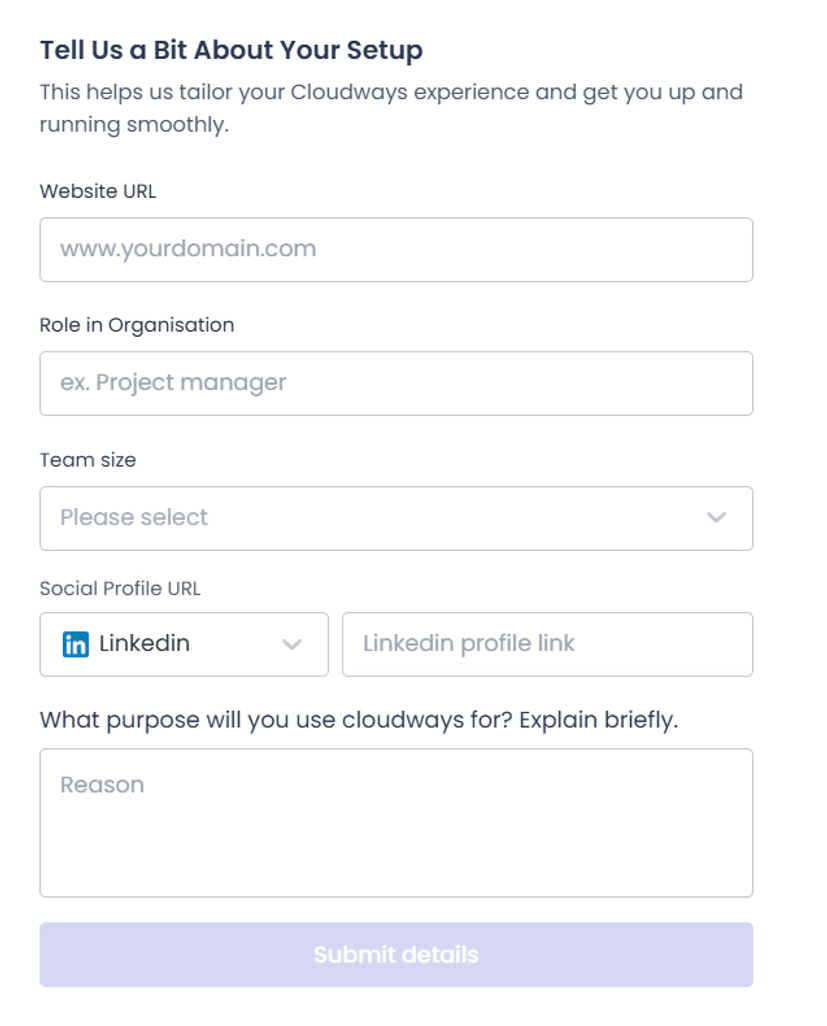Click the "Team size" label
The height and width of the screenshot is (1026, 827).
[x=88, y=460]
